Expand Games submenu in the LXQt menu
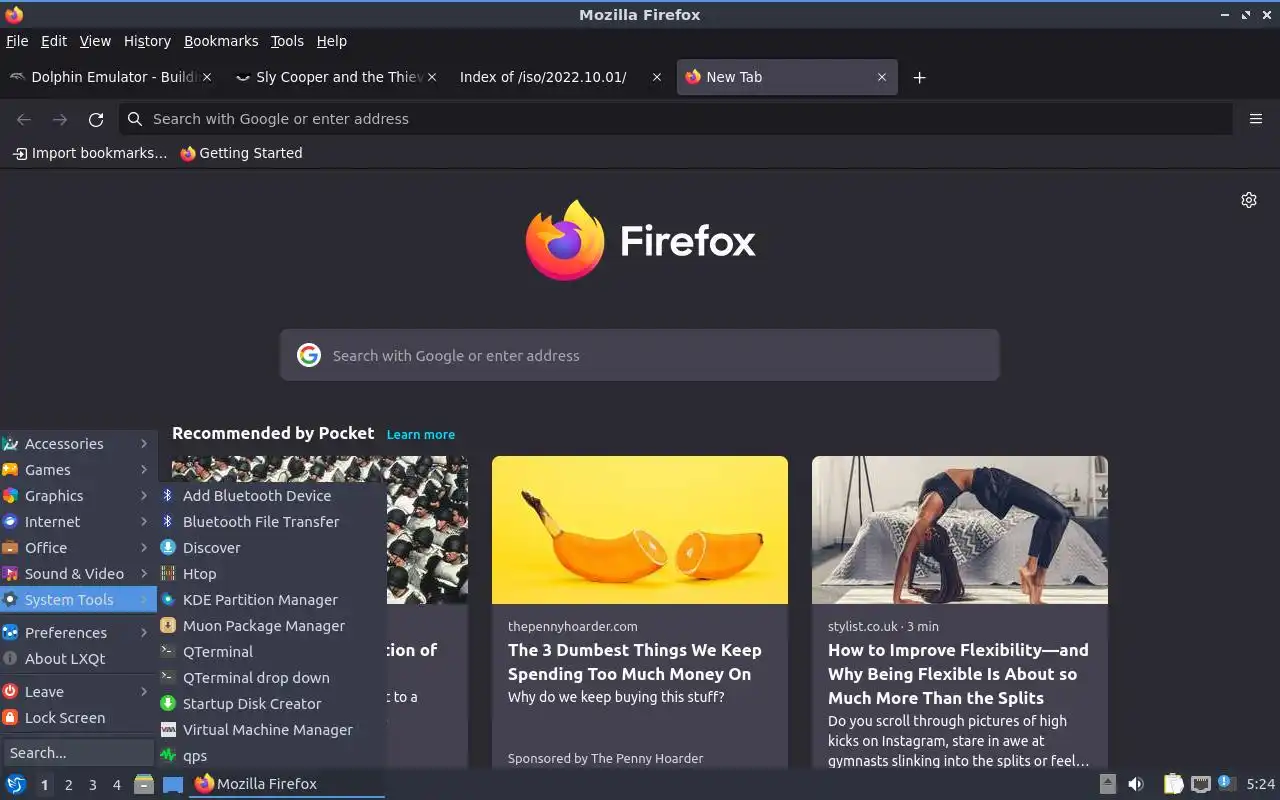The height and width of the screenshot is (800, 1280). coord(78,470)
